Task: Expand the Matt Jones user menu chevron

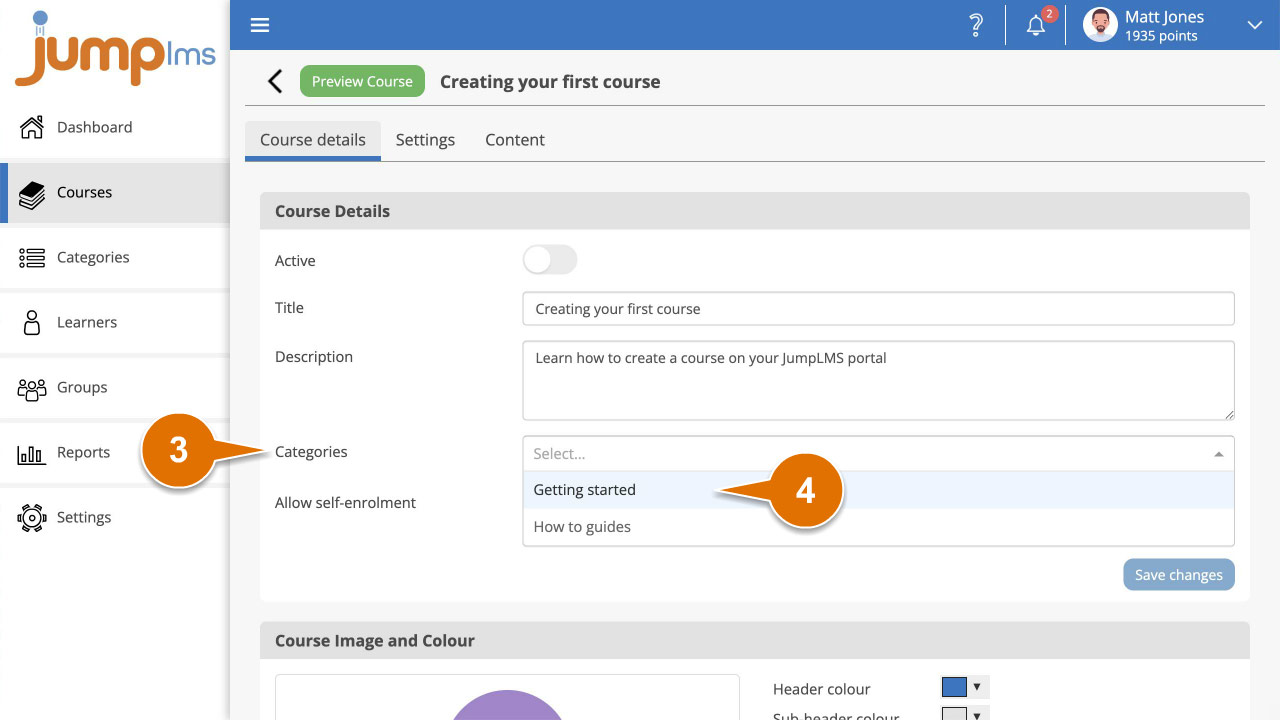Action: click(x=1255, y=26)
